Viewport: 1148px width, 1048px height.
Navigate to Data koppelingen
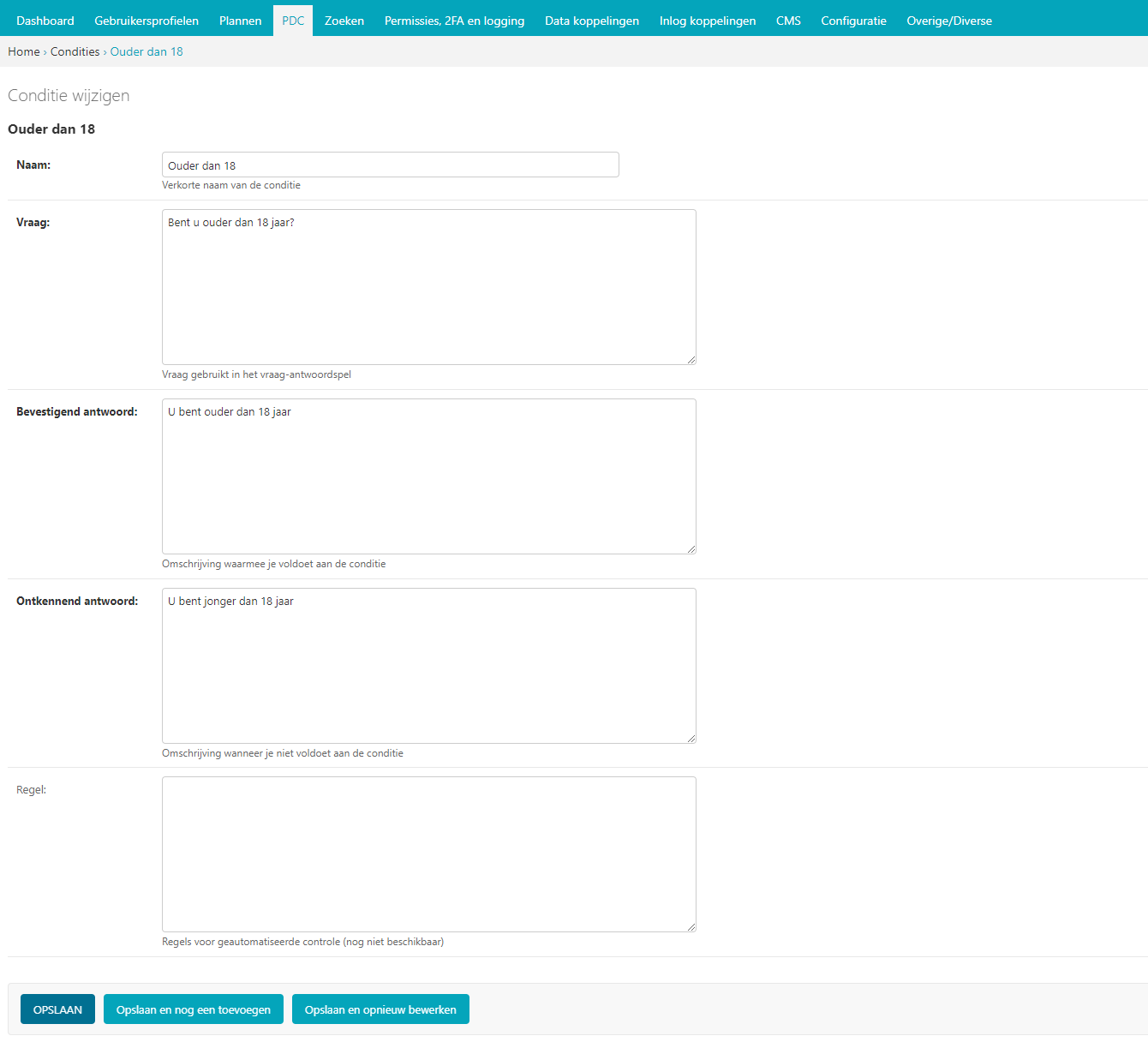[x=592, y=21]
